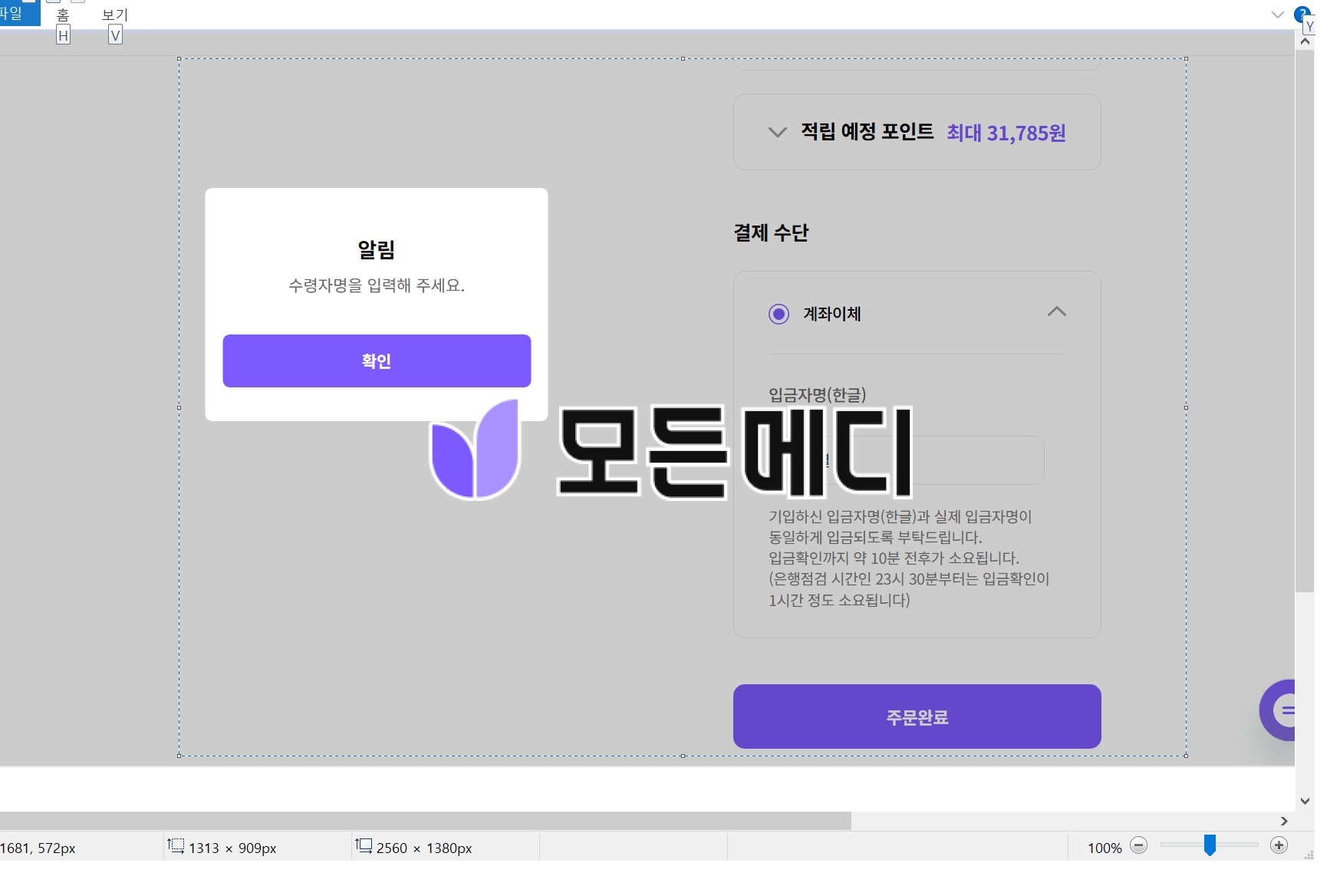
Task: Click the horizontal scrollbar thumb
Action: pyautogui.click(x=426, y=821)
